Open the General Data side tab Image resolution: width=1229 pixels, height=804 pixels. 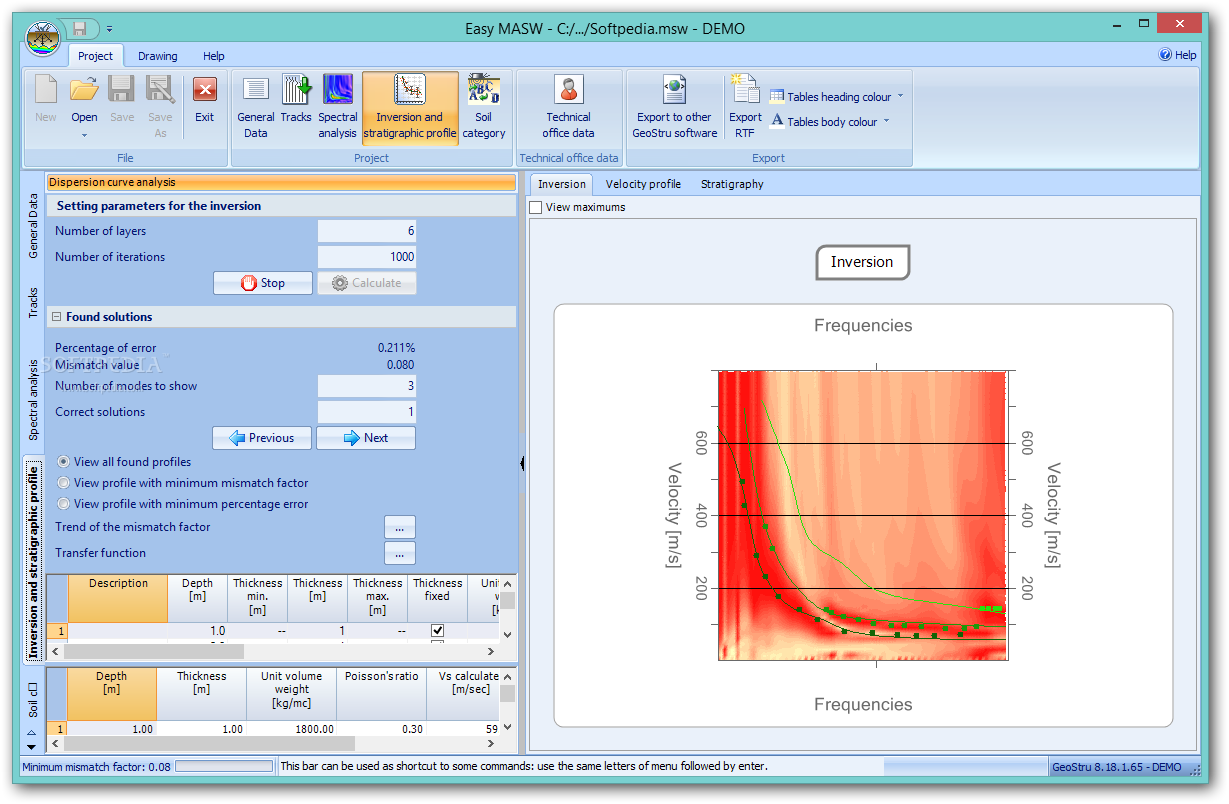(x=33, y=227)
